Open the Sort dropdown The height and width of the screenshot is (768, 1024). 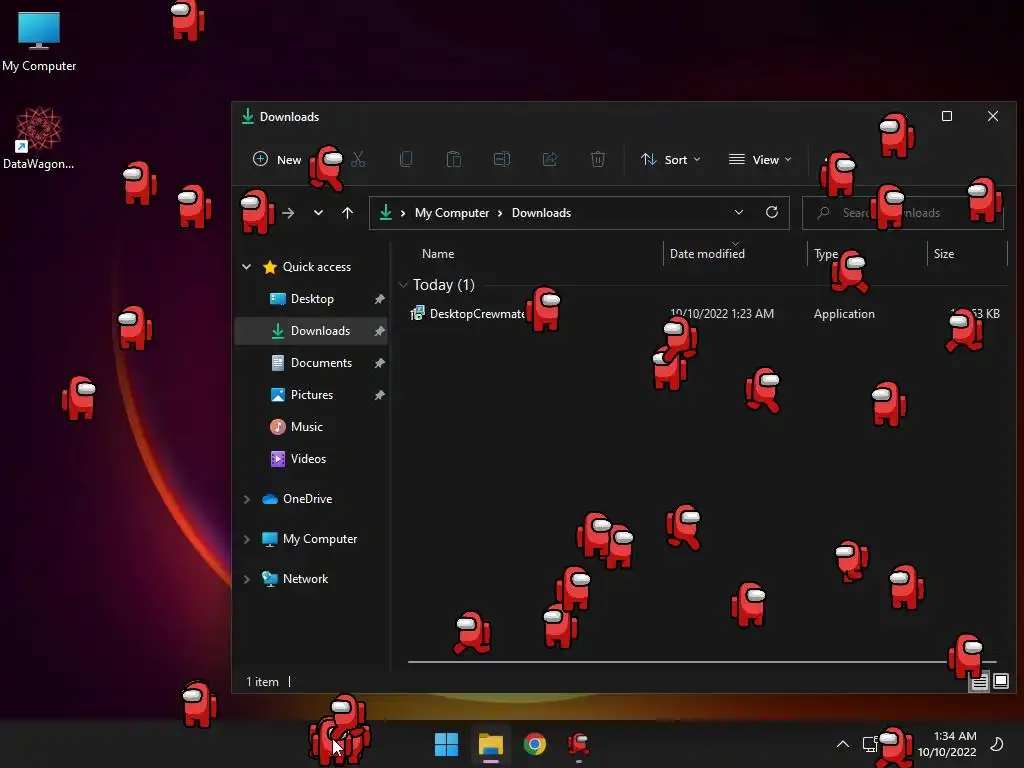[671, 159]
